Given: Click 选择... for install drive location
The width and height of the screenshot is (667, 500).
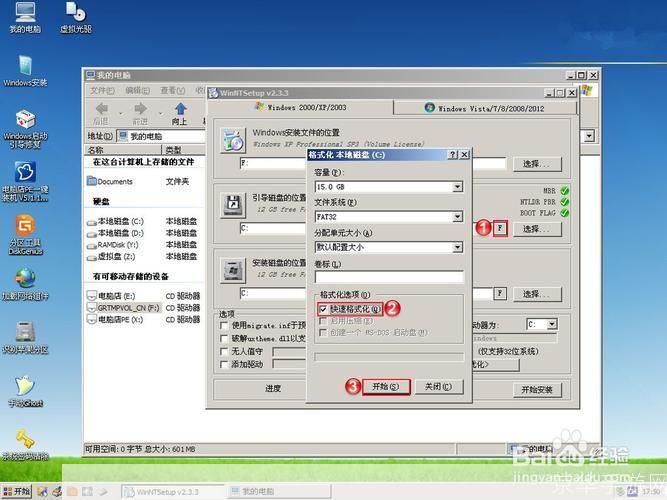Looking at the screenshot, I should click(x=537, y=294).
